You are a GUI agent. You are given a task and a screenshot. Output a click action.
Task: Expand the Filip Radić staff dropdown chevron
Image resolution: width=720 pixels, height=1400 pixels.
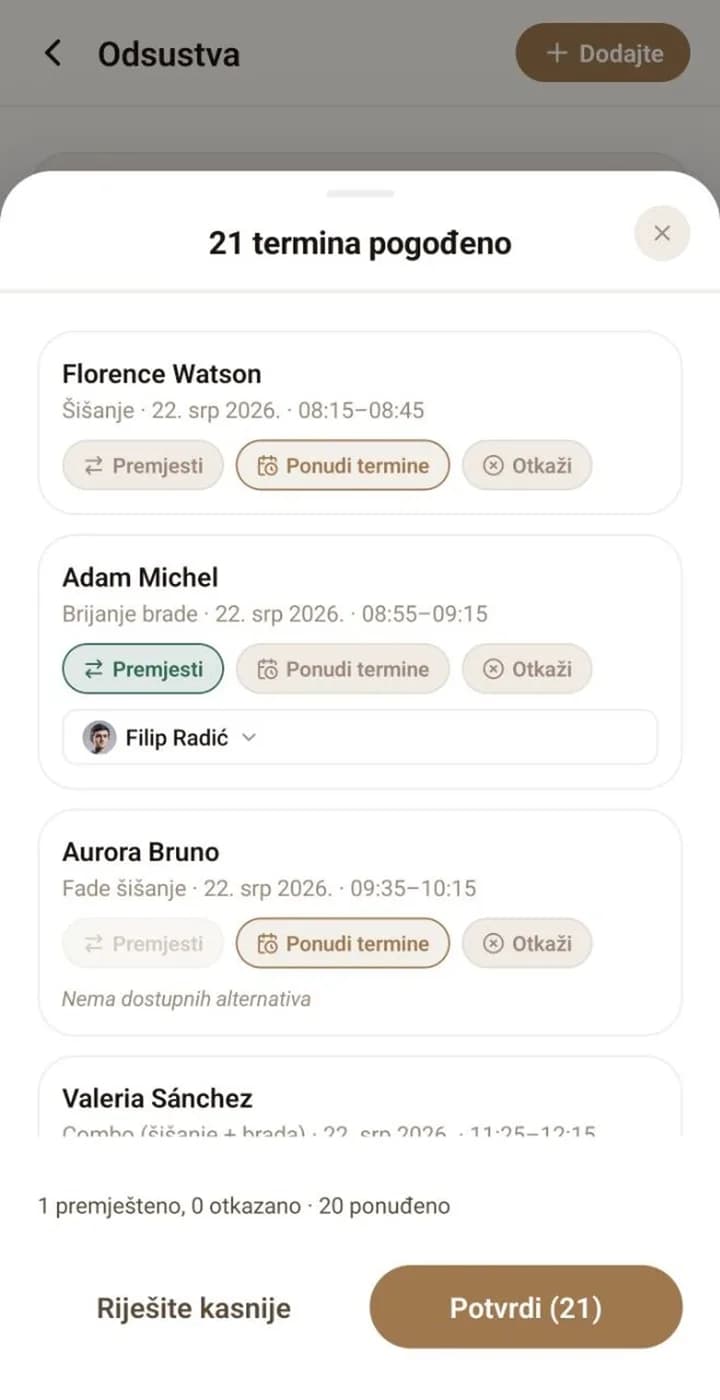tap(250, 738)
